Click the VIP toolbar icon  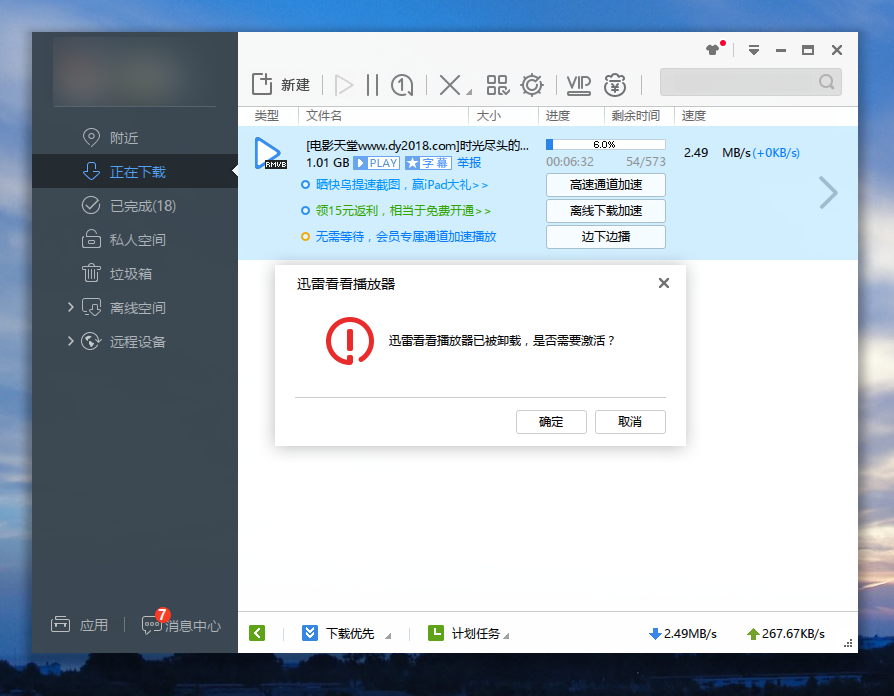point(579,85)
